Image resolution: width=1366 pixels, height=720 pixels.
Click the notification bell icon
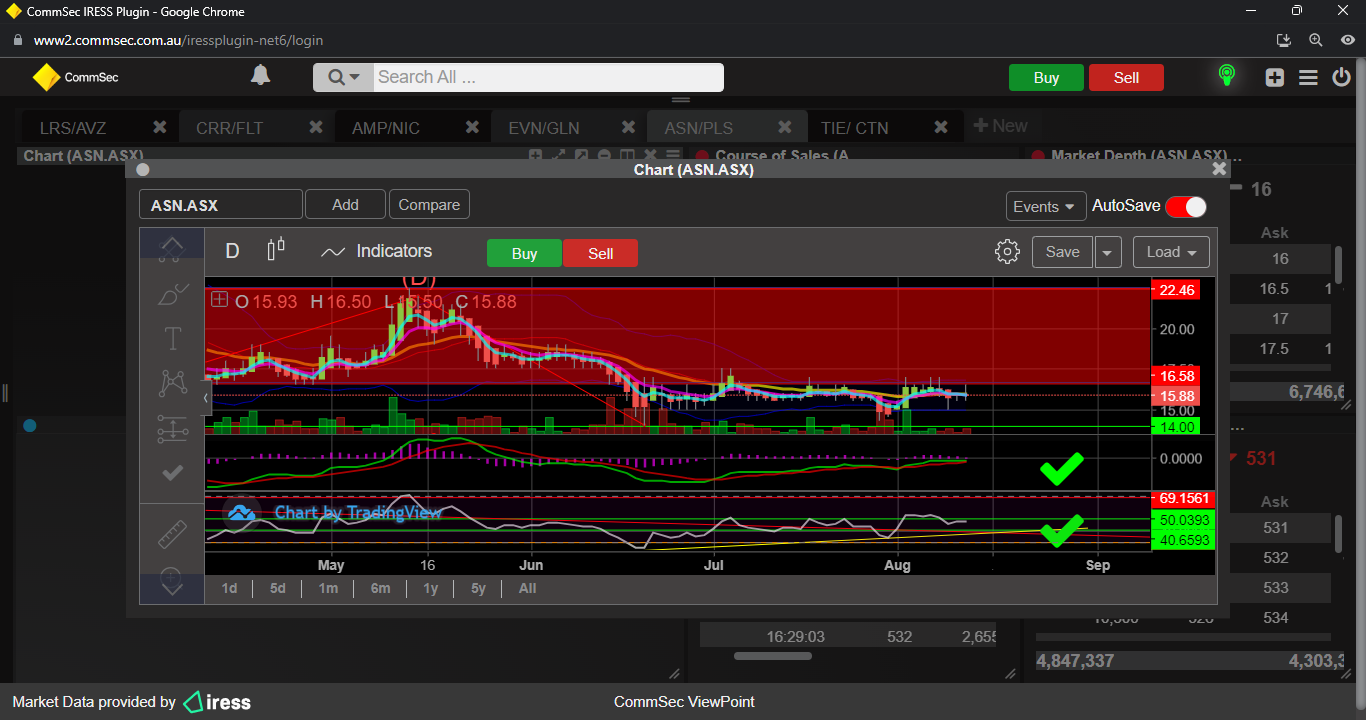(x=260, y=76)
